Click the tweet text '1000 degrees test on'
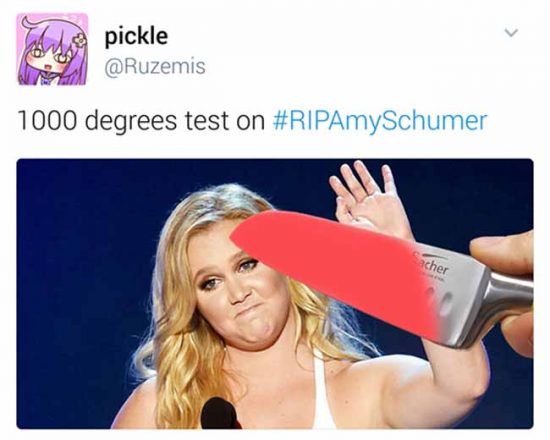Screen dimensions: 550x440 142,121
